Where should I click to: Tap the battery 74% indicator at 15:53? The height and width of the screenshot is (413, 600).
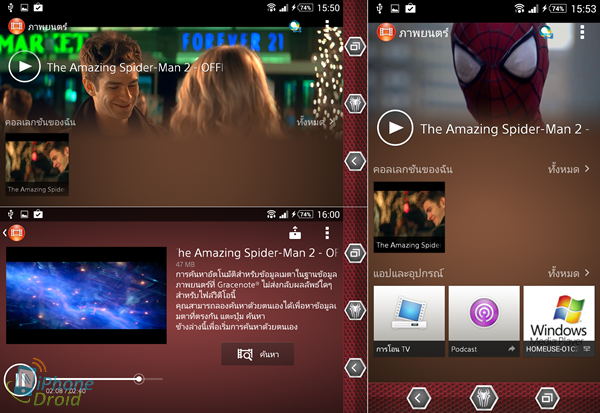coord(558,8)
